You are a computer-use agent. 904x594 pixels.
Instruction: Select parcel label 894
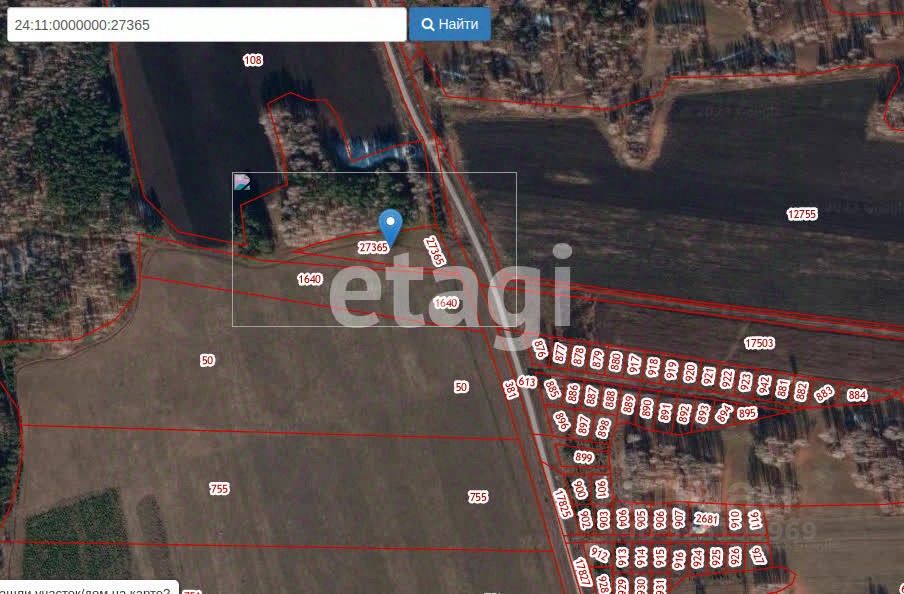pos(724,413)
